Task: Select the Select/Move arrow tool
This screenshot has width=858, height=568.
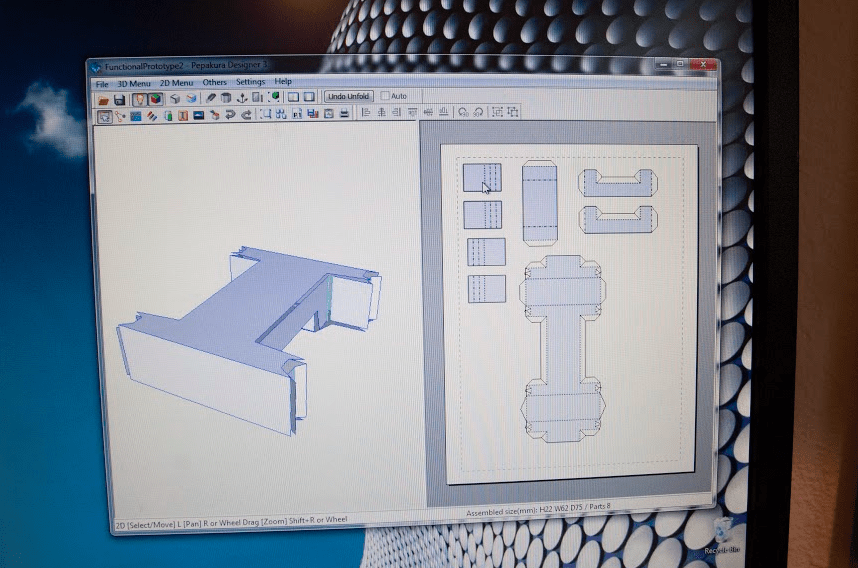Action: point(105,117)
